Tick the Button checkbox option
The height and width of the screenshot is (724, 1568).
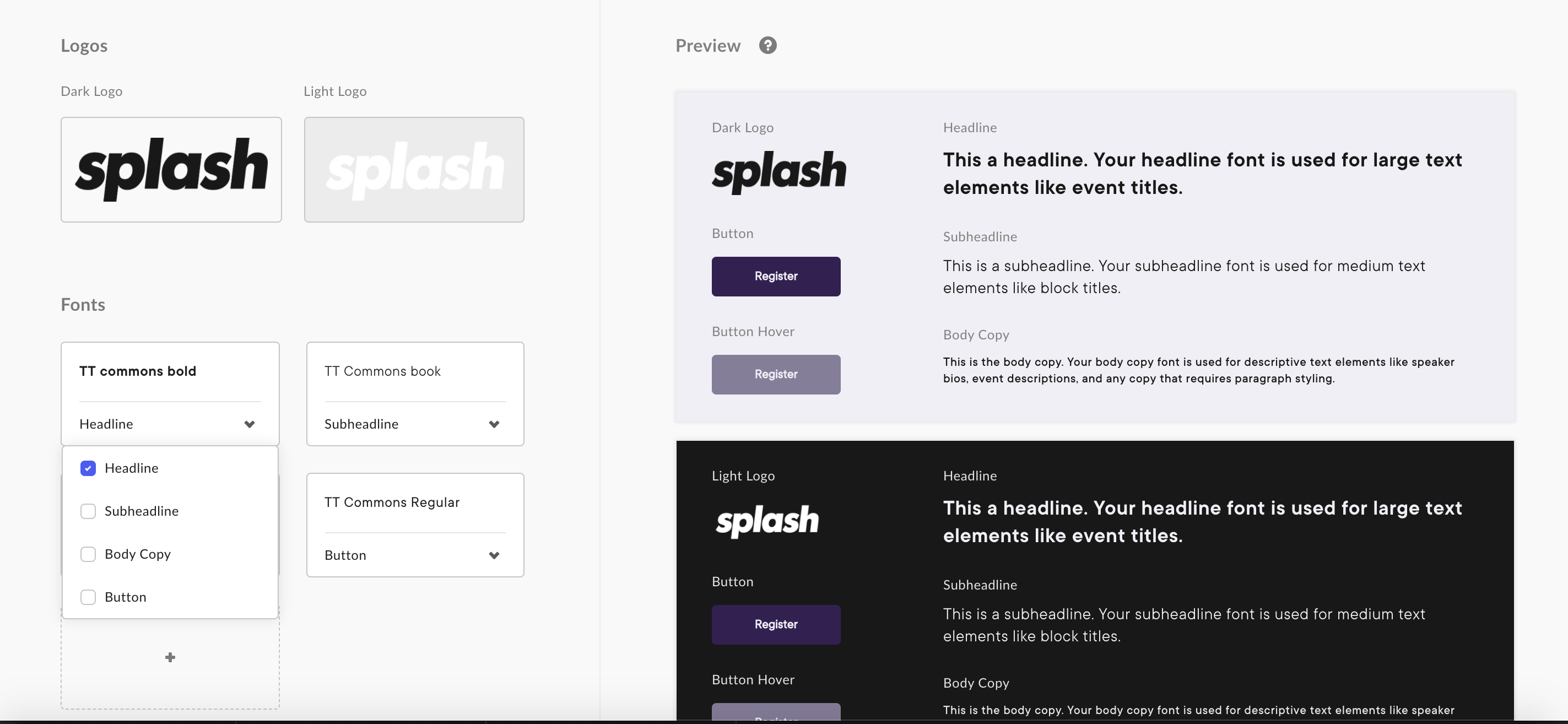click(x=88, y=597)
